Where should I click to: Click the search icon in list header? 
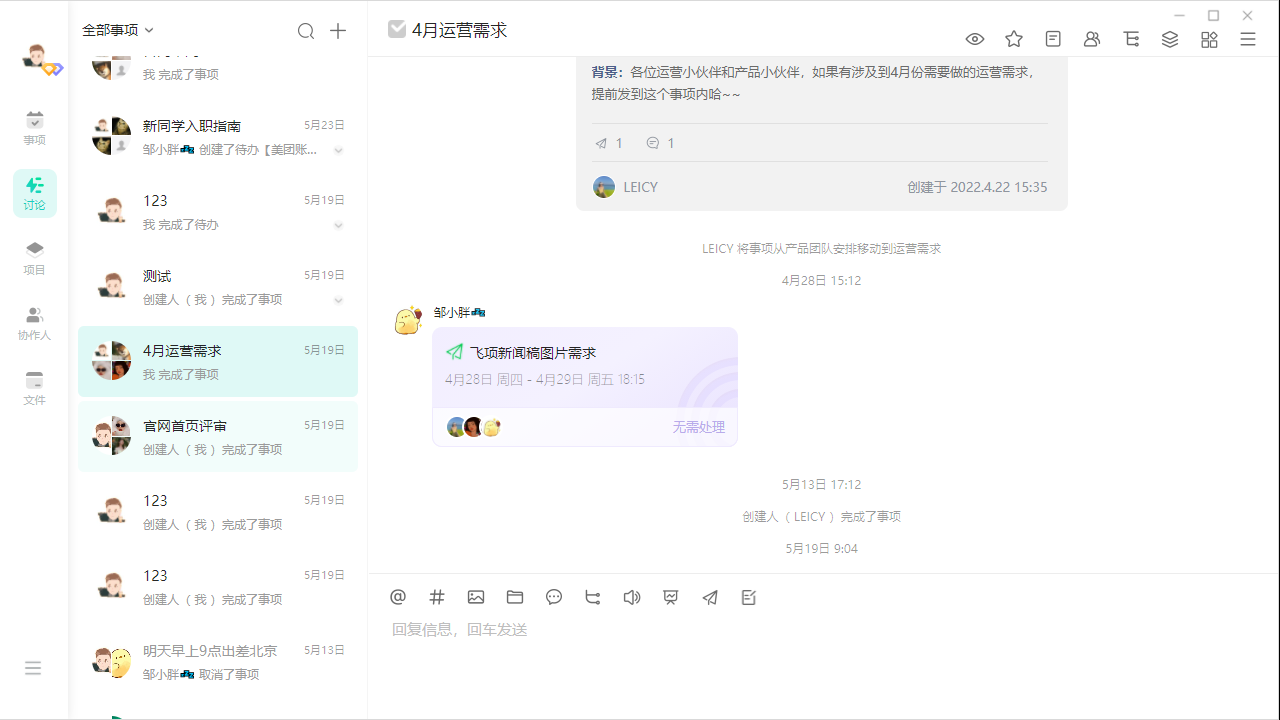[x=306, y=31]
